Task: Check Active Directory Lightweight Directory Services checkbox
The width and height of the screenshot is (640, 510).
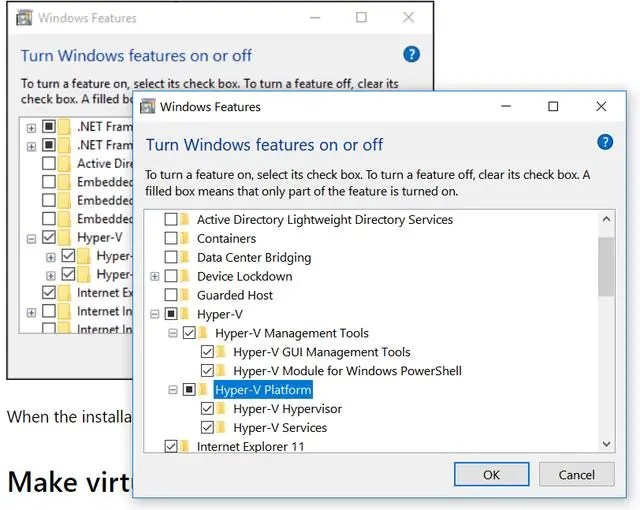Action: (x=171, y=220)
